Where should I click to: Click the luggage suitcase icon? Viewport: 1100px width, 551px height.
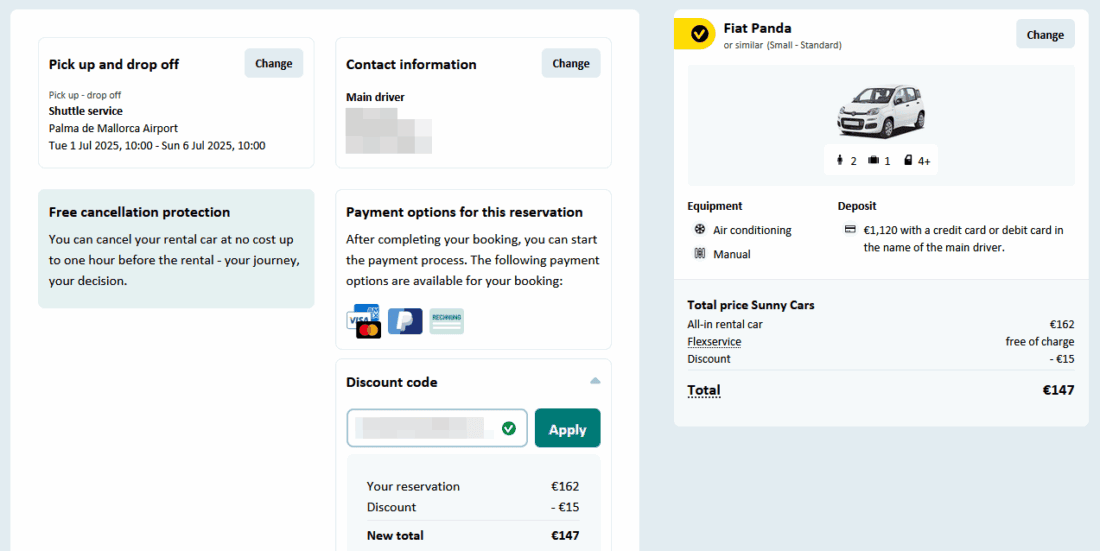click(873, 160)
